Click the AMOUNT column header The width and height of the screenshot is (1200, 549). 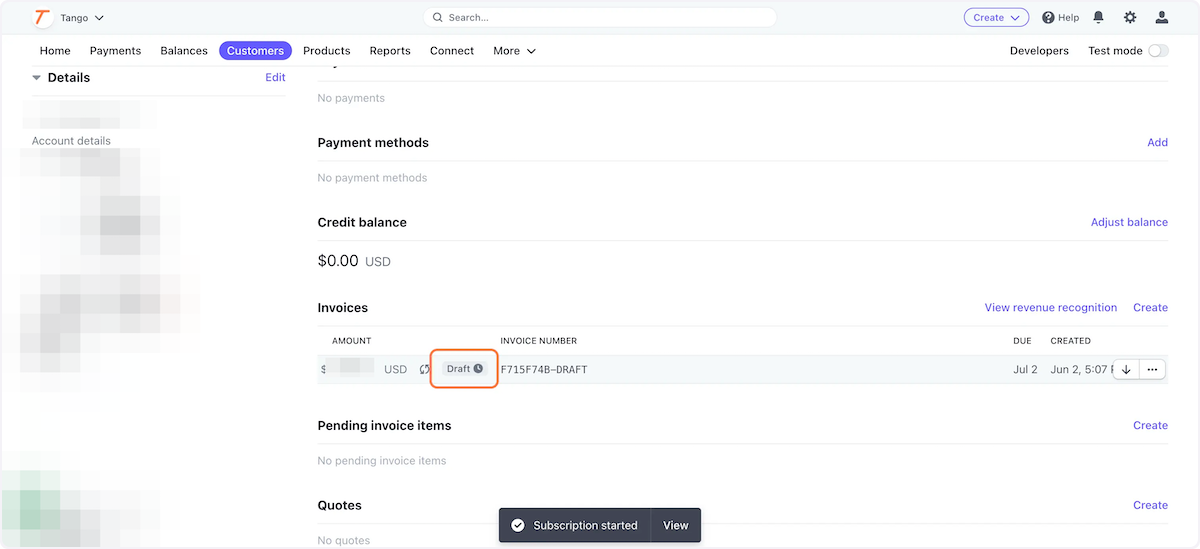click(351, 341)
